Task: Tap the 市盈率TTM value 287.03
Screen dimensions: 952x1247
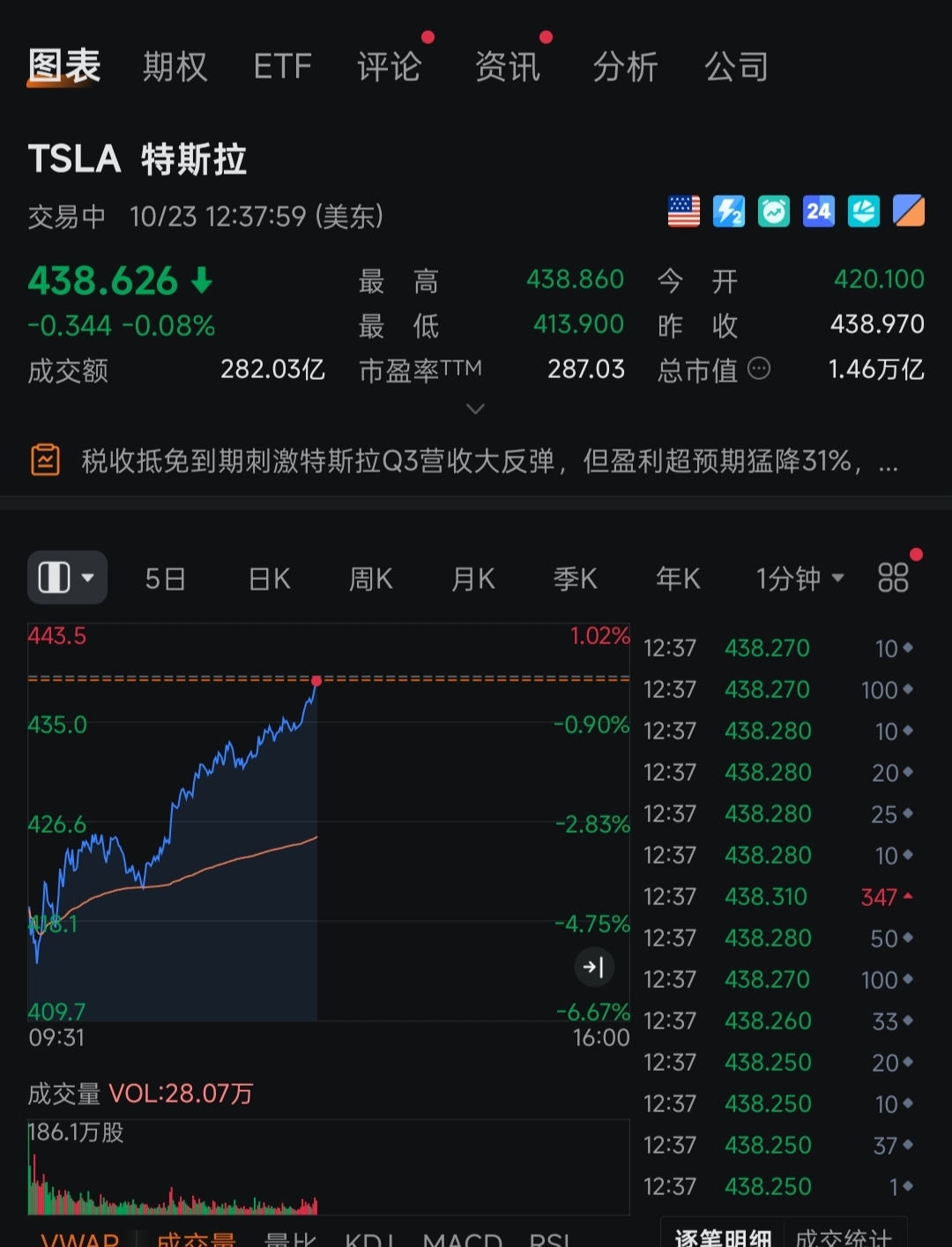Action: (586, 369)
